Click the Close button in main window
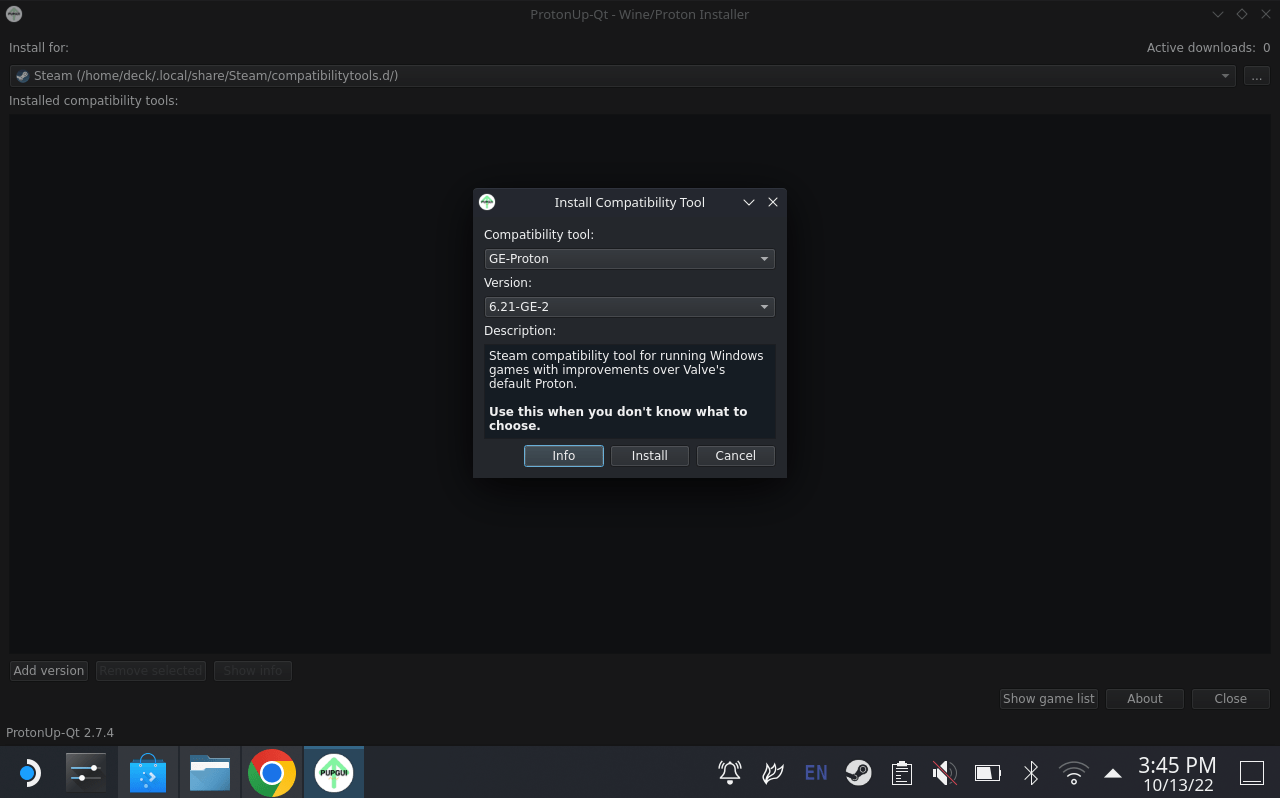 (x=1231, y=699)
